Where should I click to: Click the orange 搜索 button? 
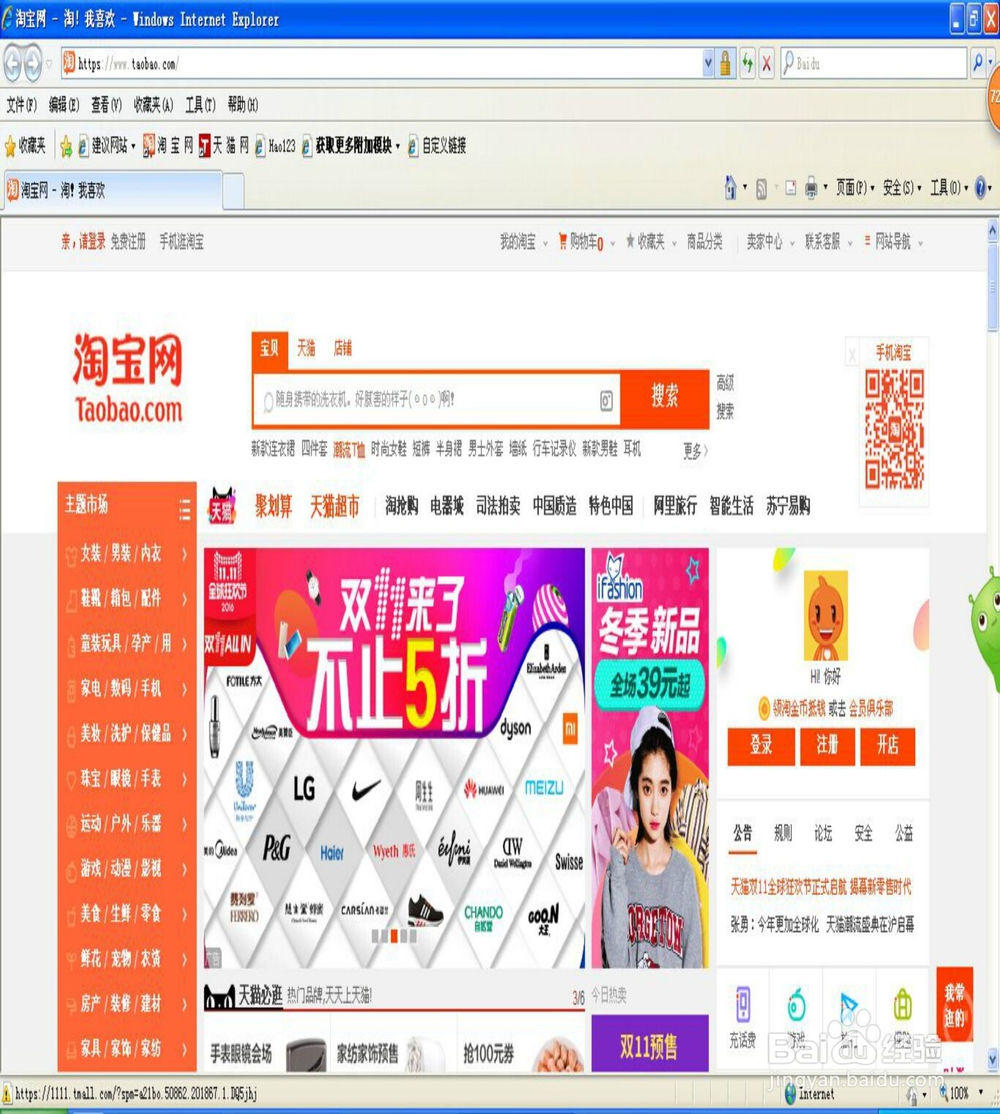click(665, 398)
